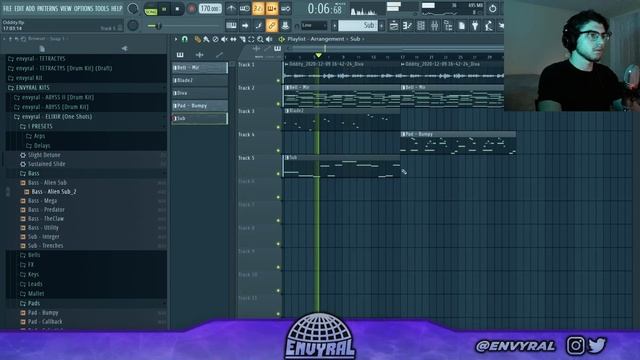Collapse the ! PRESETS folder
The image size is (640, 360).
click(x=40, y=127)
